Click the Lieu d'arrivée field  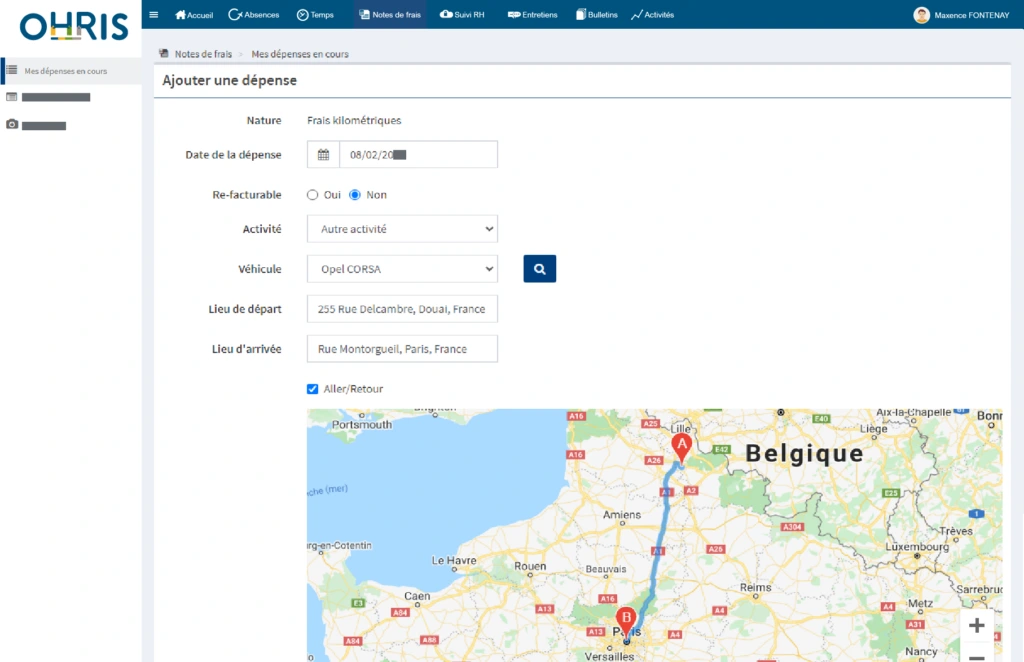click(402, 349)
